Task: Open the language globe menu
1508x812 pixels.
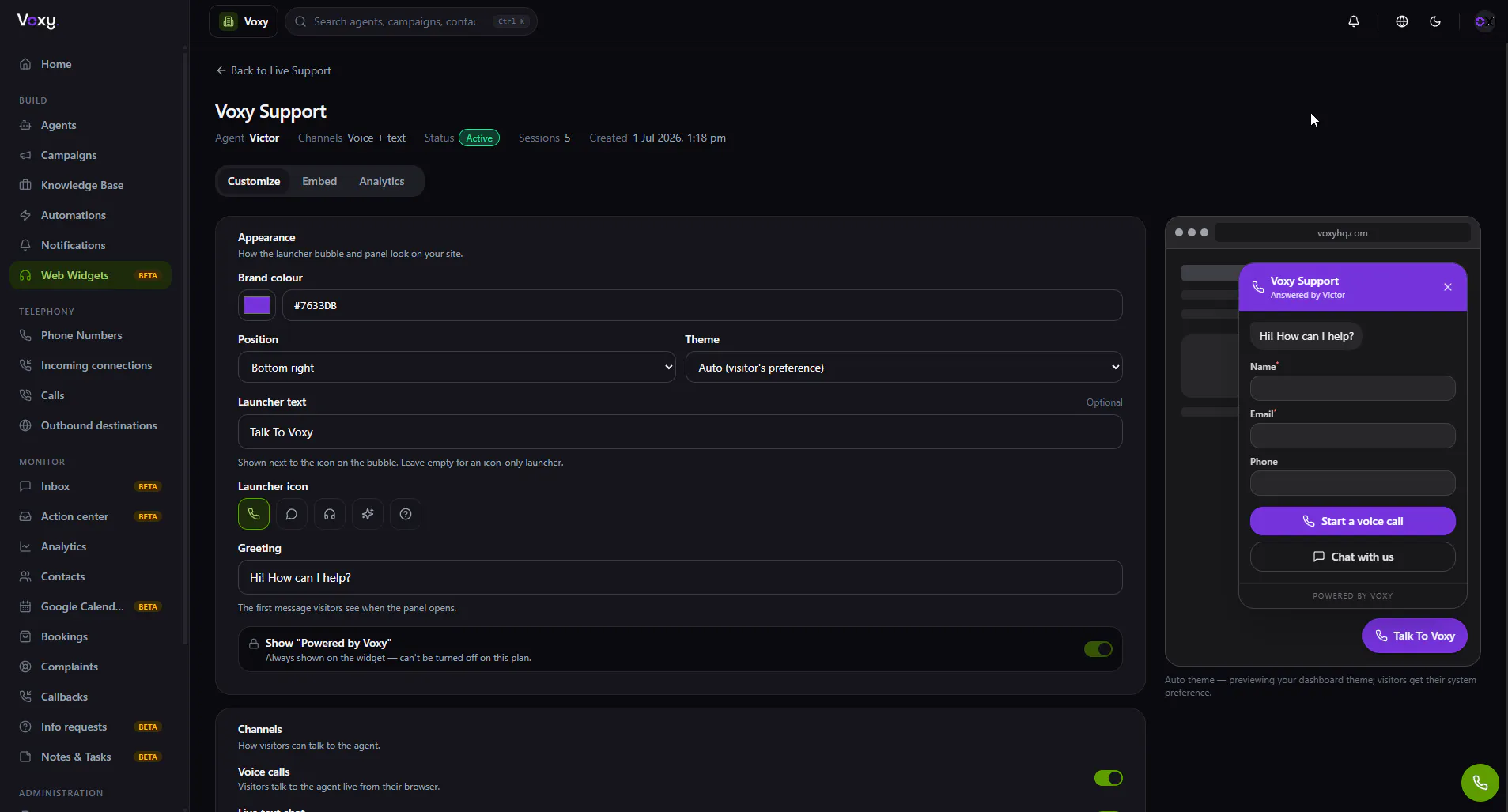Action: click(1402, 21)
